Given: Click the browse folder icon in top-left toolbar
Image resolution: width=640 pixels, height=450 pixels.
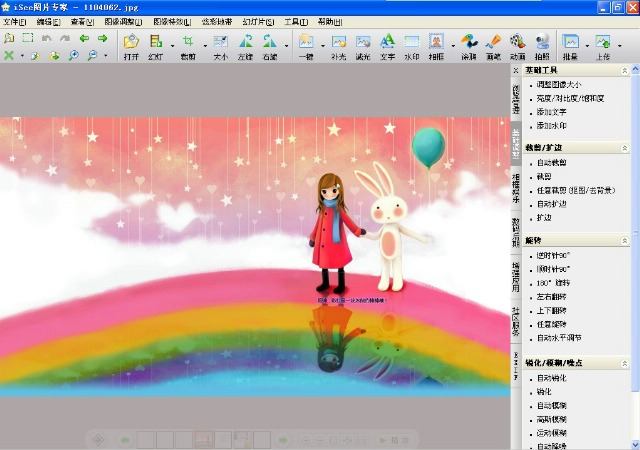Looking at the screenshot, I should (9, 38).
